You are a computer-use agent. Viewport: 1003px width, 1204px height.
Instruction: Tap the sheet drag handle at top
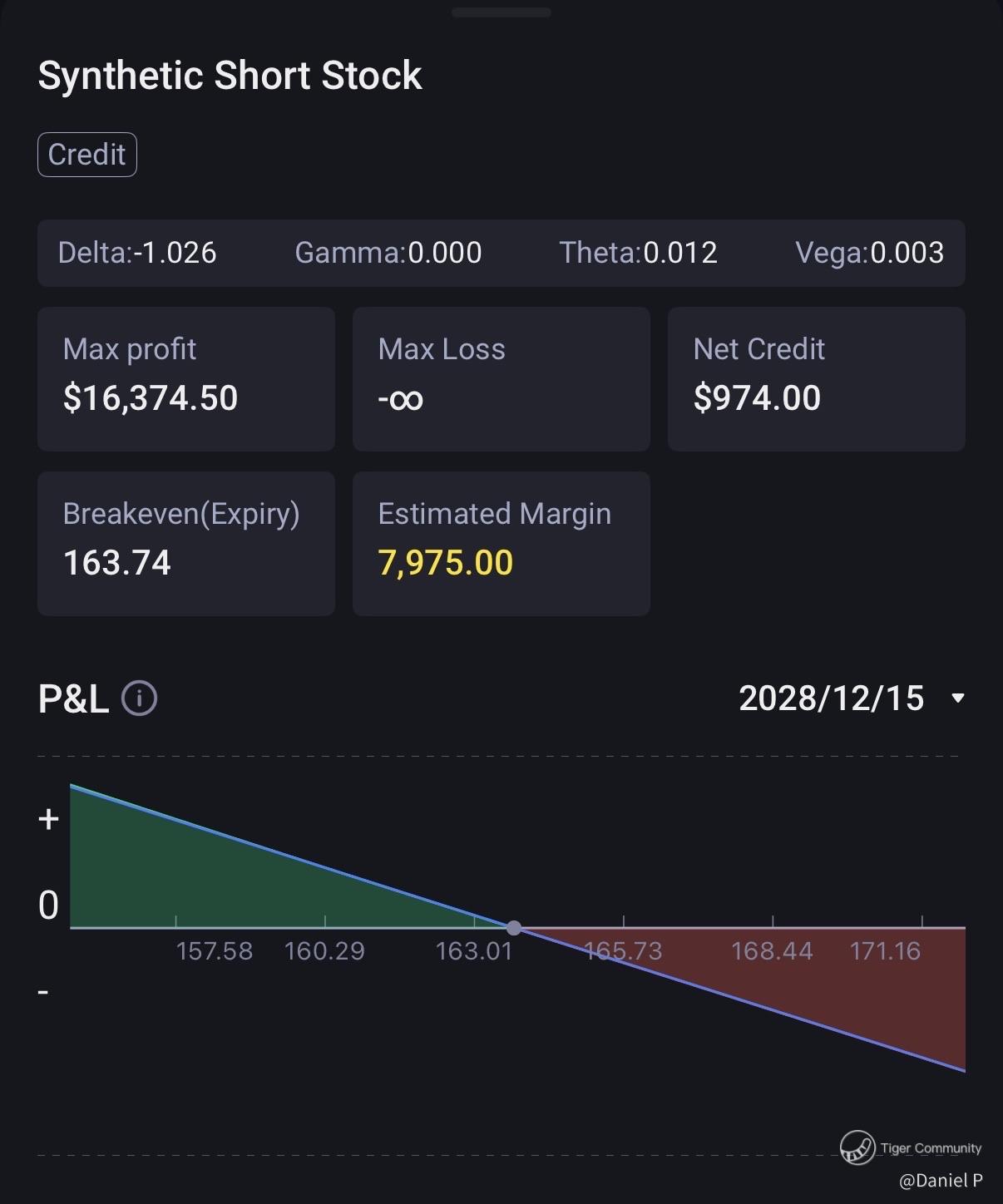click(501, 12)
